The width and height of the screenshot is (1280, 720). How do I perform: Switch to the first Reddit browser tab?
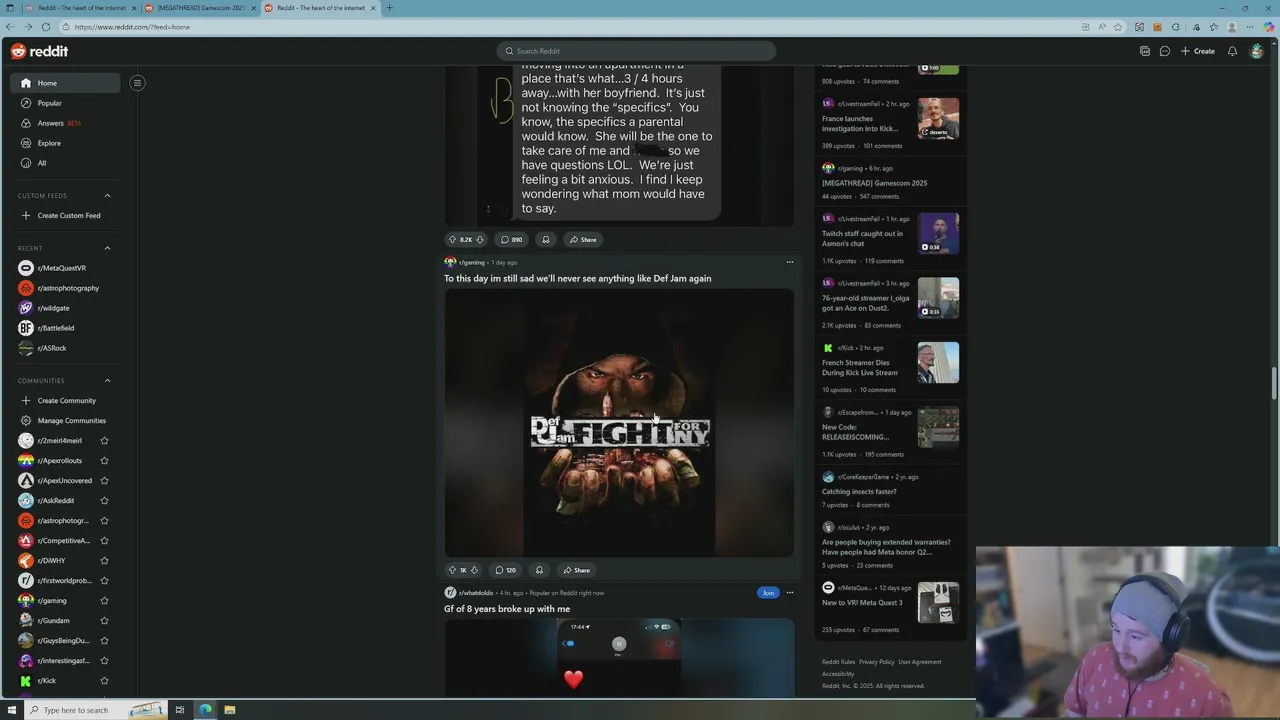80,8
